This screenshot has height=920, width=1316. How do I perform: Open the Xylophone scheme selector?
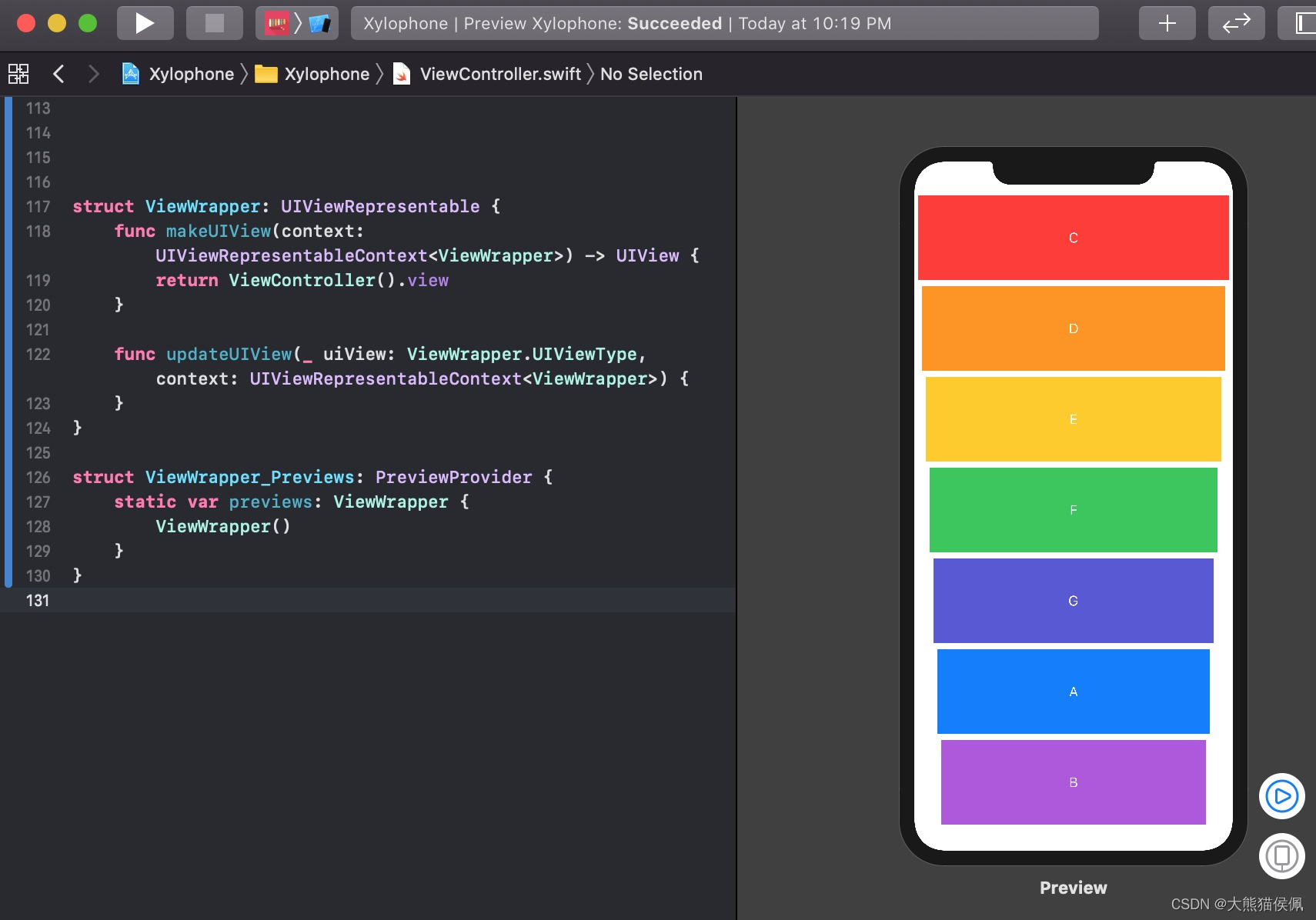click(x=276, y=23)
